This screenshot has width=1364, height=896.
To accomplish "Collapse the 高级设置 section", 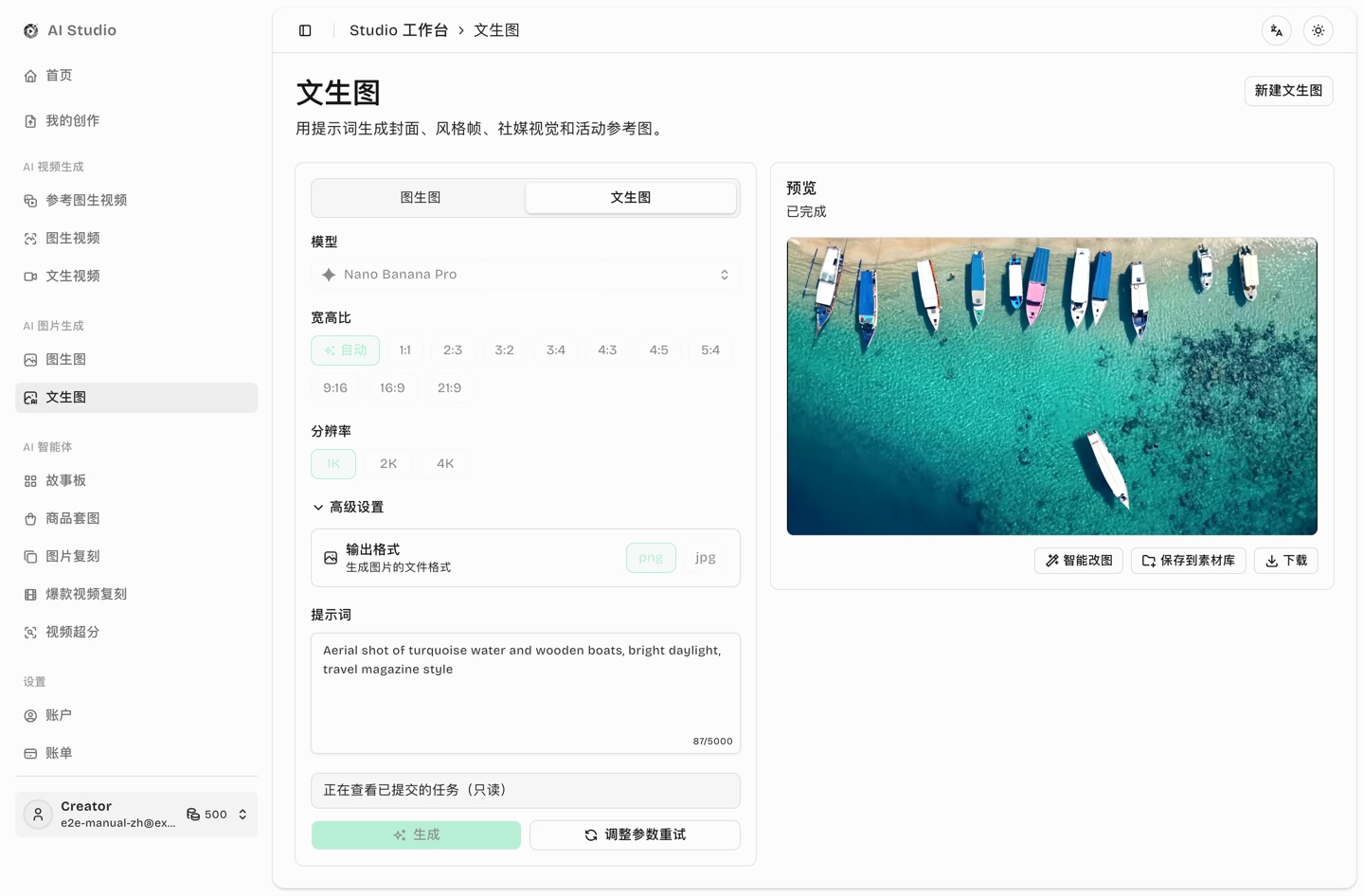I will click(348, 508).
